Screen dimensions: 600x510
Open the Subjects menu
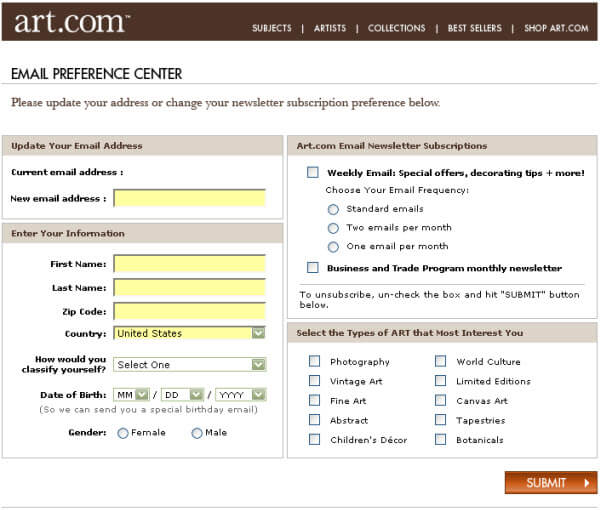click(x=272, y=28)
